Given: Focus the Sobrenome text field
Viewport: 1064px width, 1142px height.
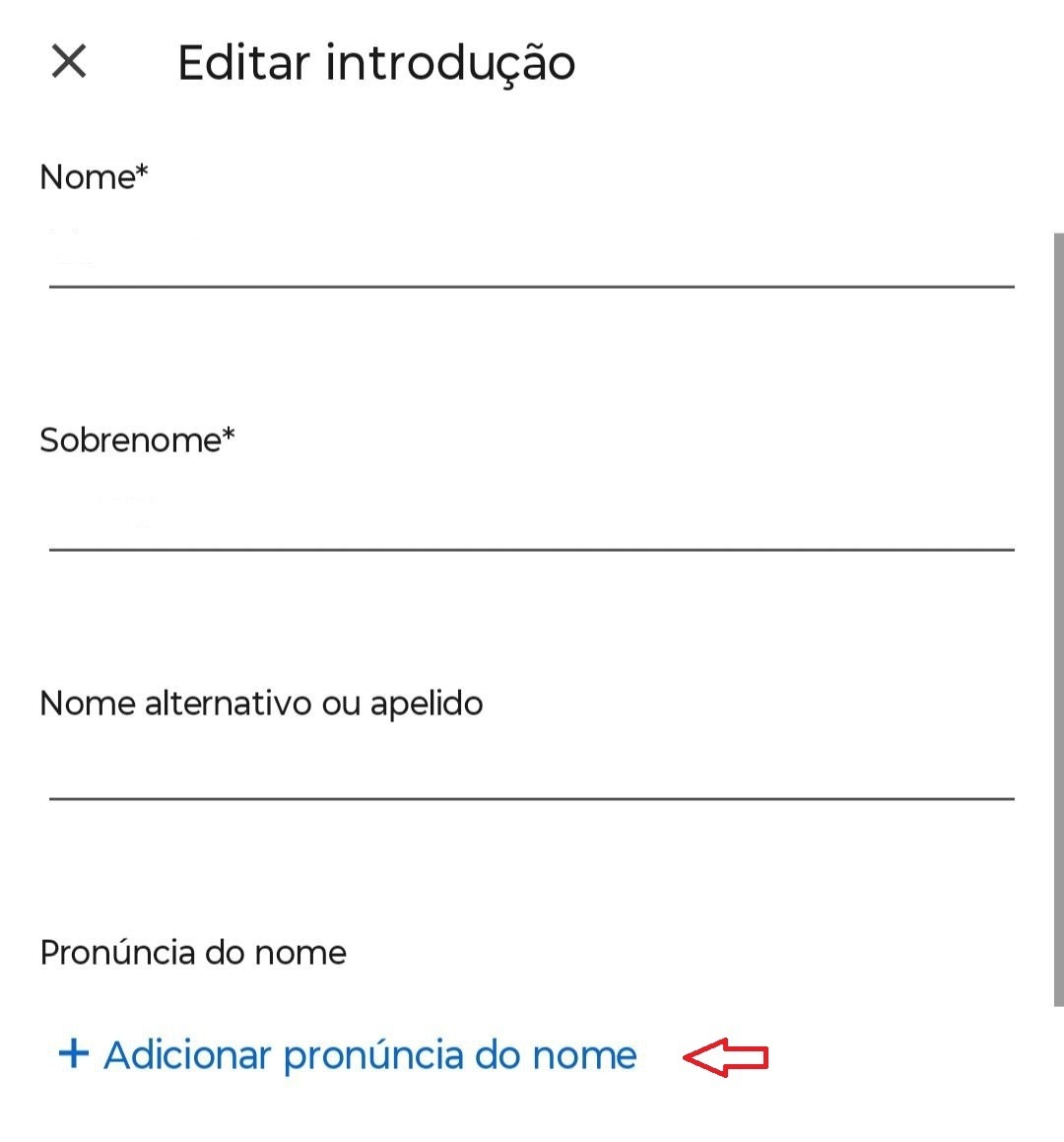Looking at the screenshot, I should pos(531,514).
